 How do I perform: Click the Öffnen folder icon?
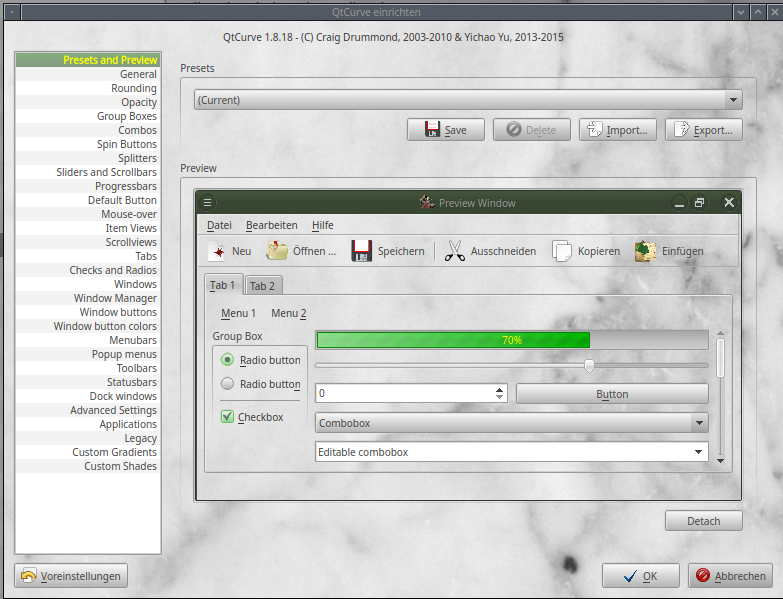tap(277, 251)
